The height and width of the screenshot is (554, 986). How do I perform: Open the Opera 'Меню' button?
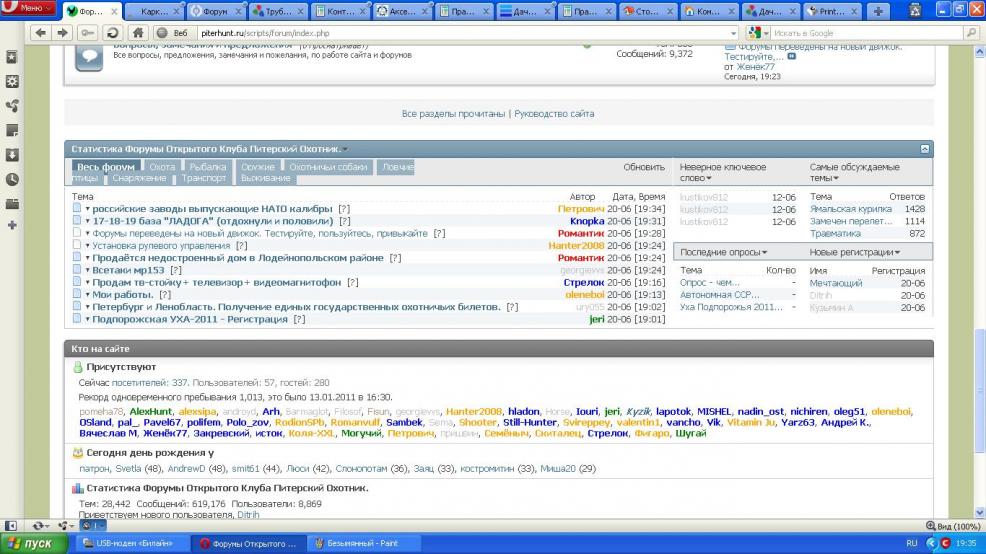click(28, 9)
